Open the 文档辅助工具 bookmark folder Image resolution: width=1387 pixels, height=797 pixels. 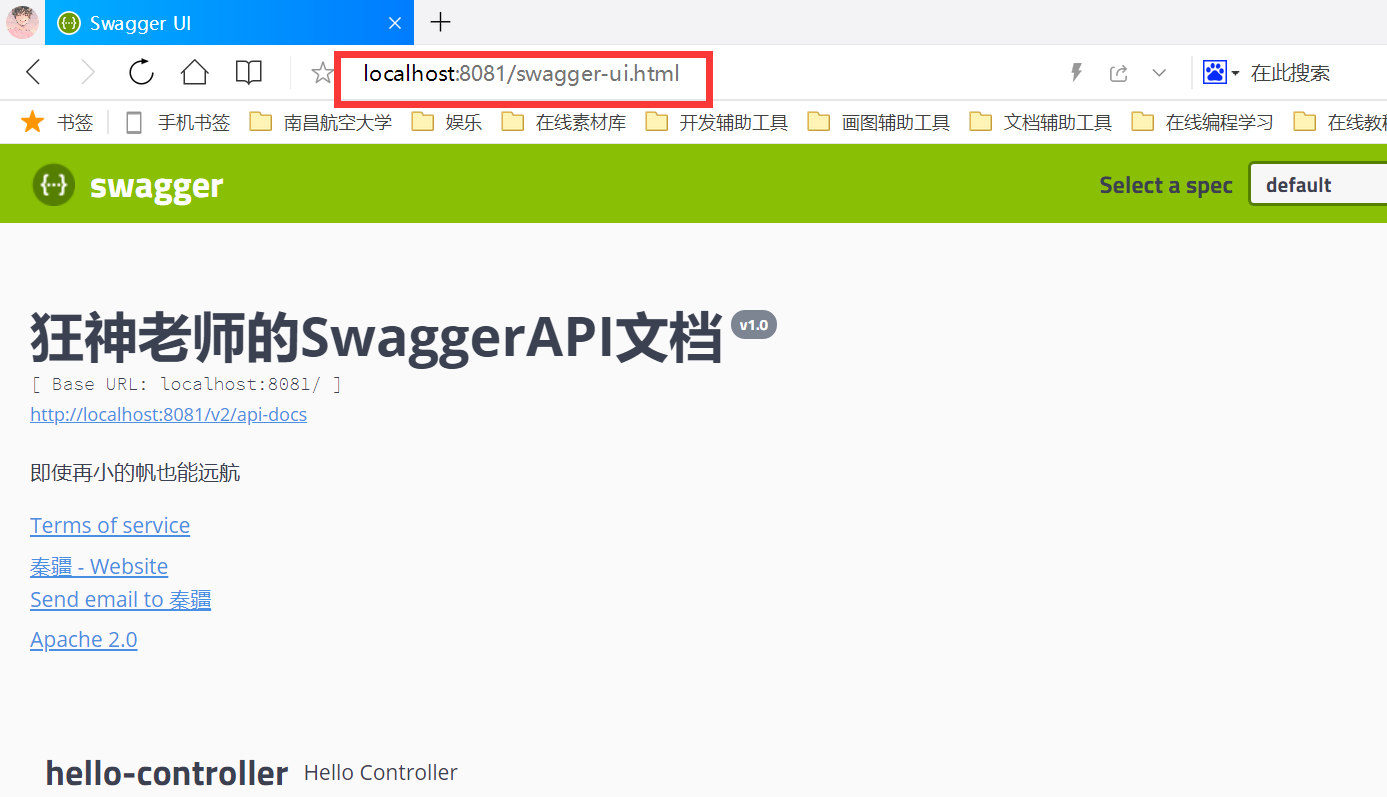pyautogui.click(x=1041, y=122)
